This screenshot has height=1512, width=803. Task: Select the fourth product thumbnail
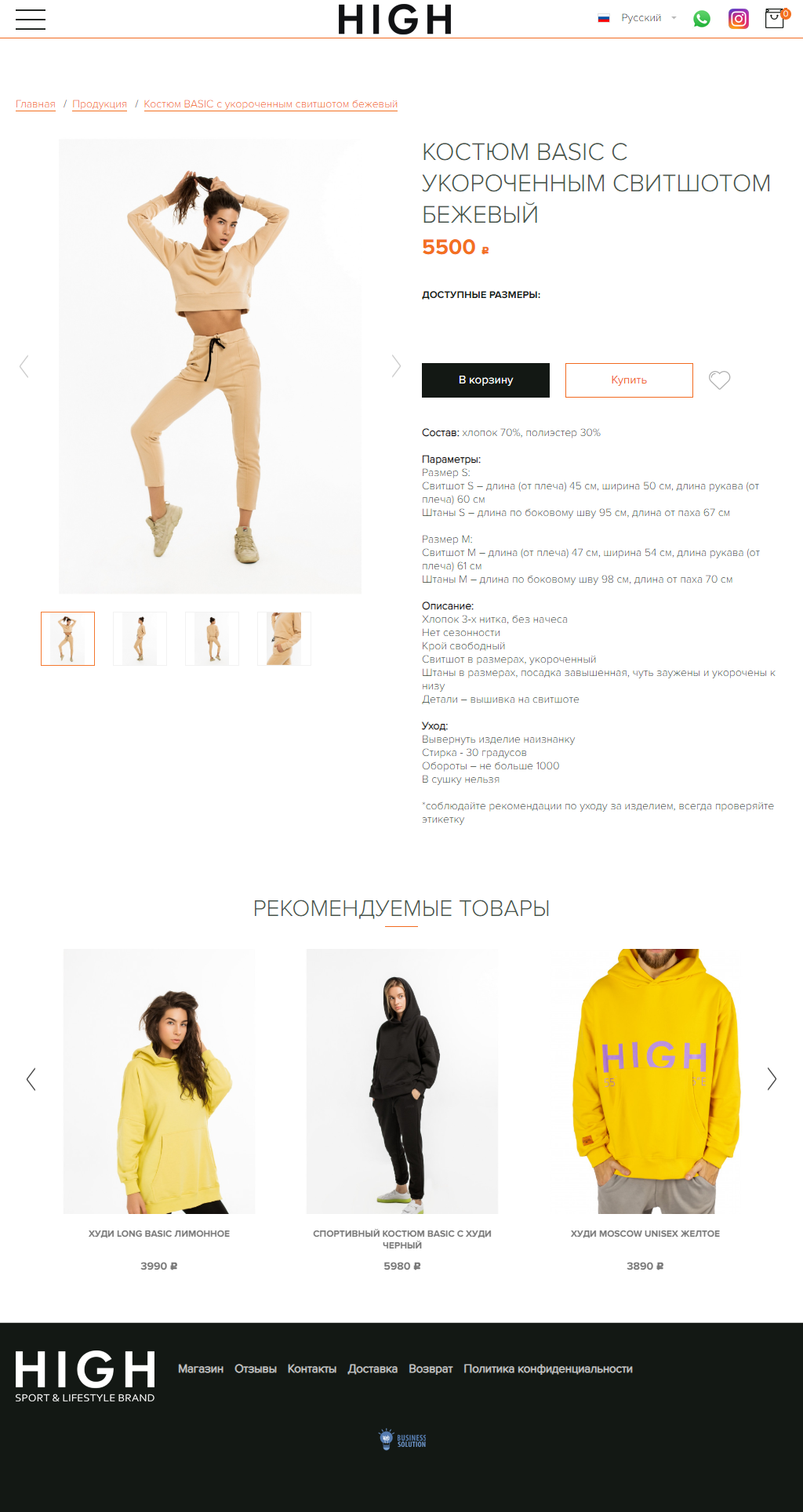(285, 639)
